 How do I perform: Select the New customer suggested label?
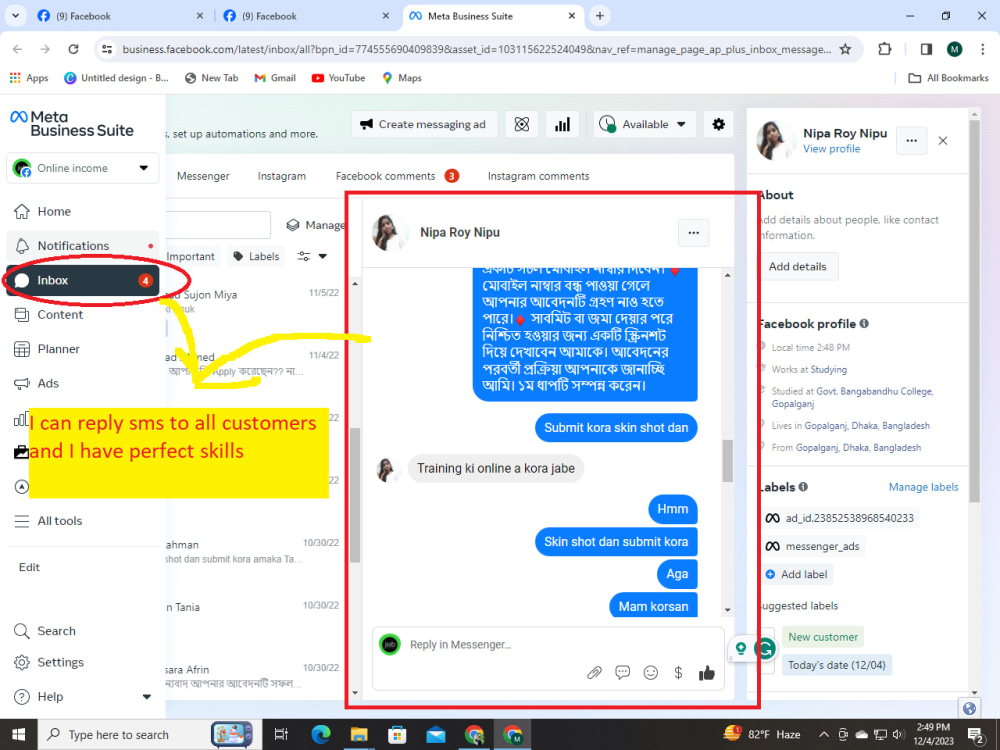tap(823, 637)
